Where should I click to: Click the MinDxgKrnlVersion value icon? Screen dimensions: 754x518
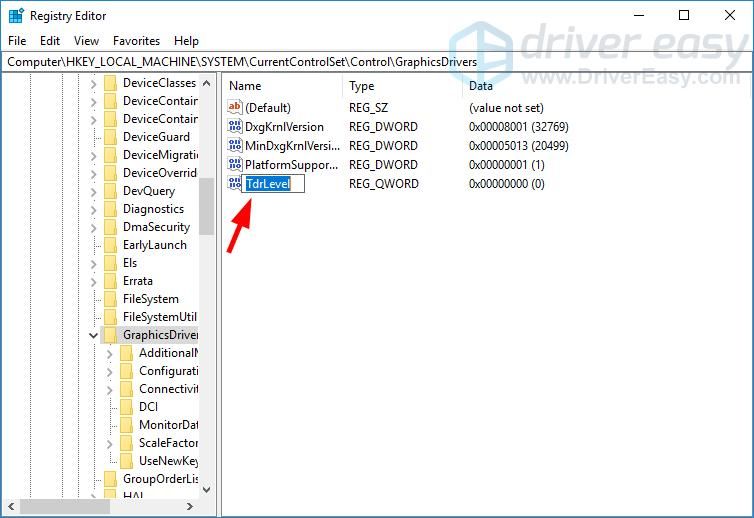(235, 146)
